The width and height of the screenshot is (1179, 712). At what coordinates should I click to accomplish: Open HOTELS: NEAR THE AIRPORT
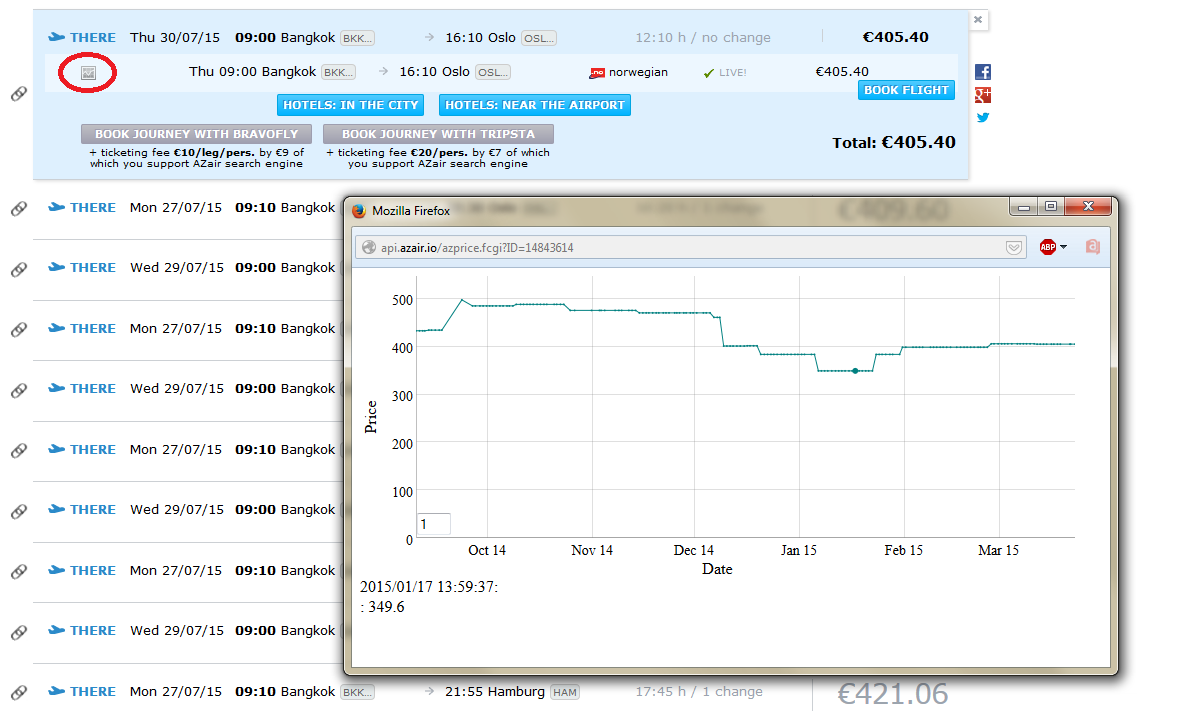point(535,105)
